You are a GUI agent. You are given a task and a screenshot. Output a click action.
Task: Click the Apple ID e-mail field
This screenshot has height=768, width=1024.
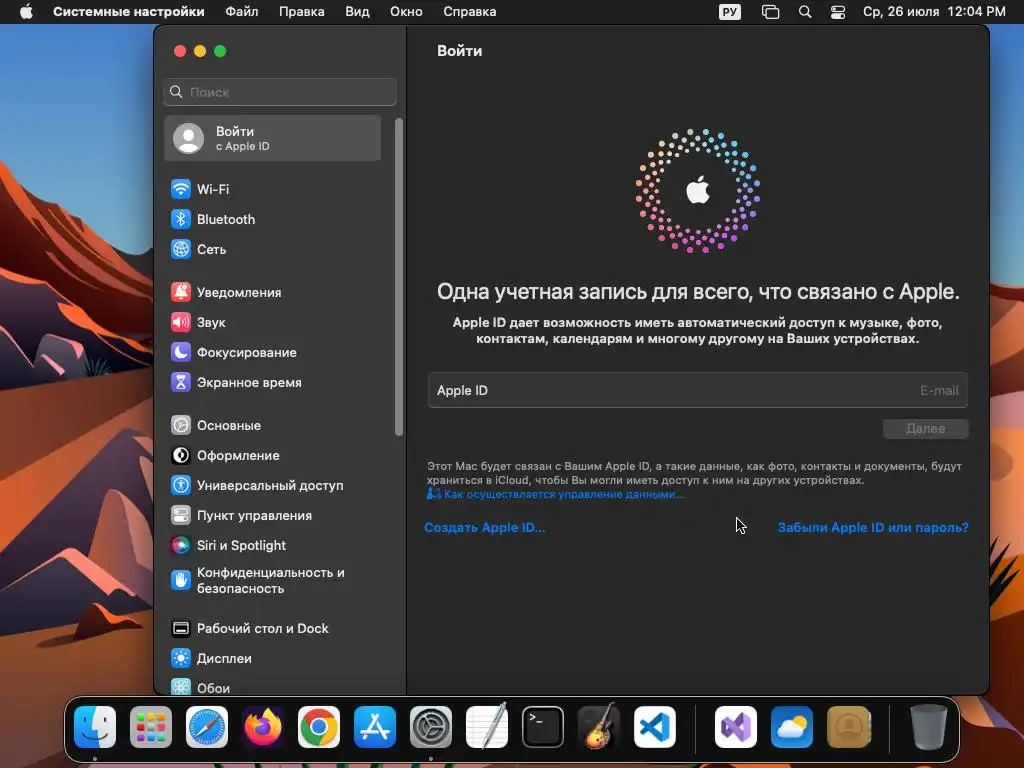pyautogui.click(x=697, y=391)
